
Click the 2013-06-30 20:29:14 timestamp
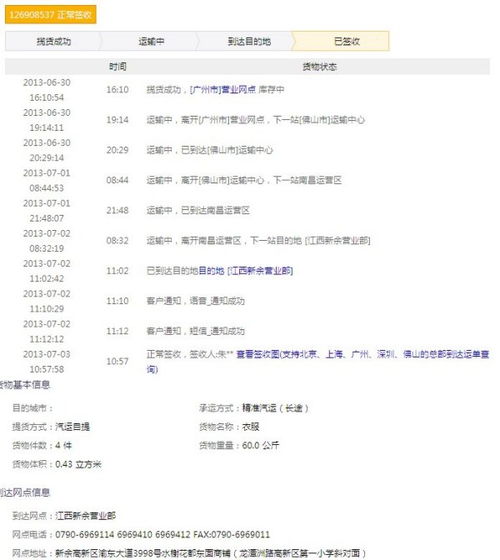tap(47, 150)
